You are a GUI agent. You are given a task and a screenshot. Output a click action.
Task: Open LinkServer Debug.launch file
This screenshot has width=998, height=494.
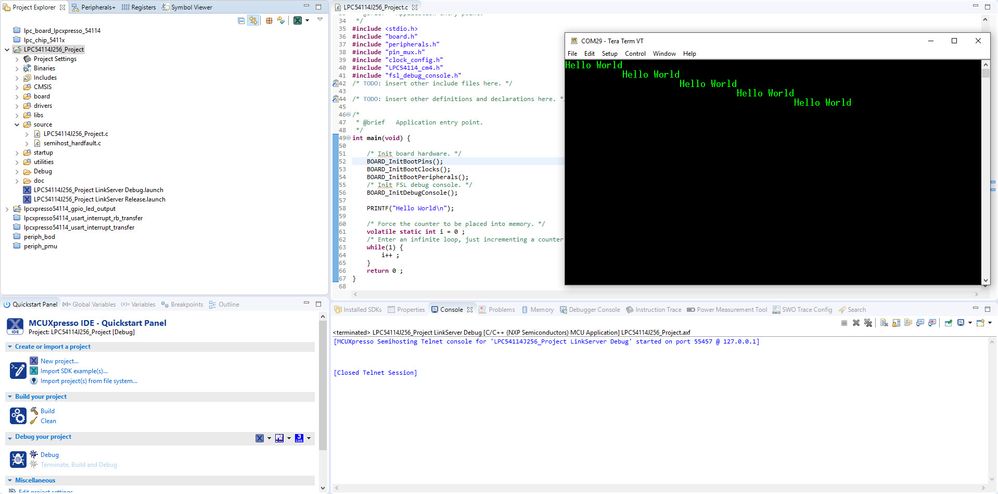[98, 189]
